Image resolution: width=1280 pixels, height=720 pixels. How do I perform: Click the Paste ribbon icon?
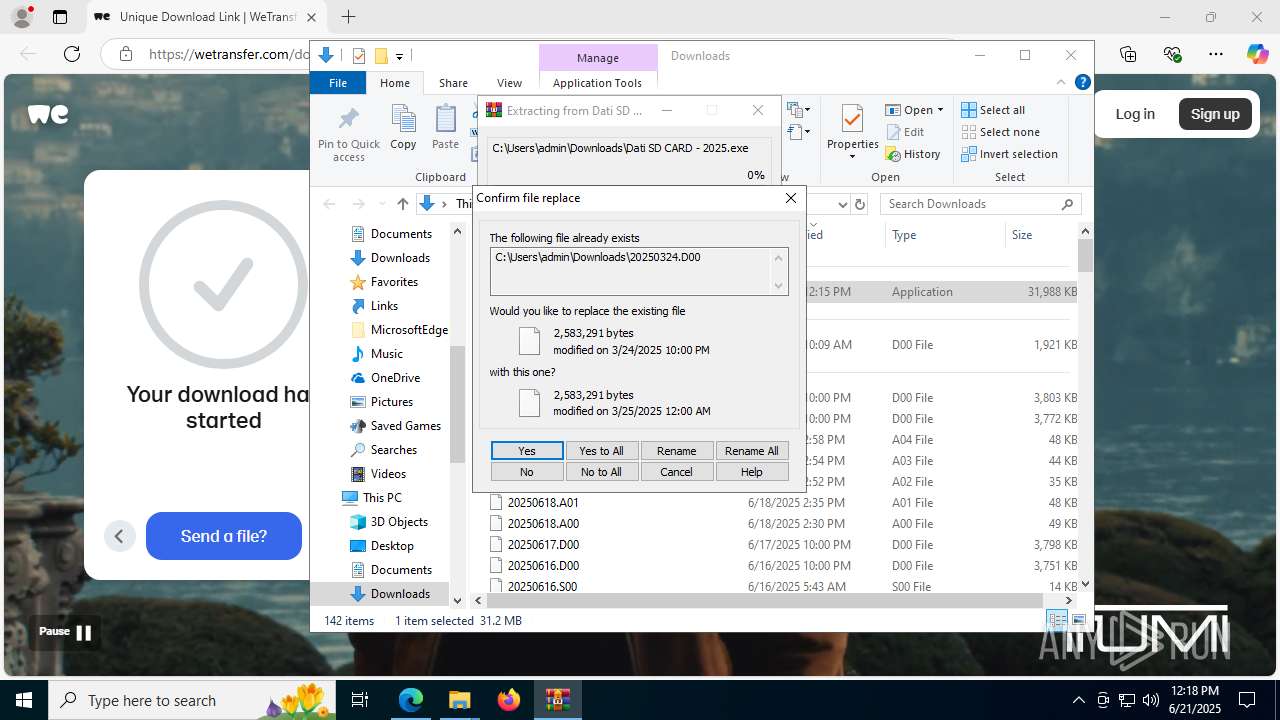pos(445,127)
